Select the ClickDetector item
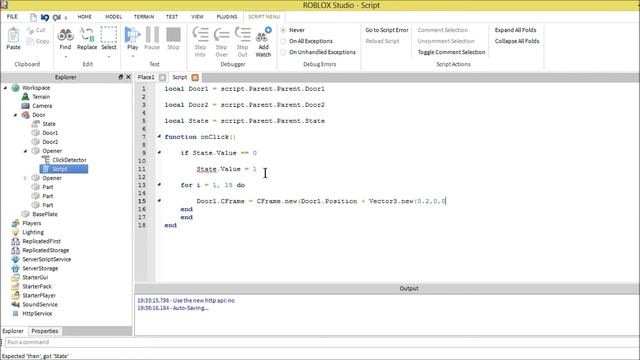The image size is (640, 360). (69, 160)
